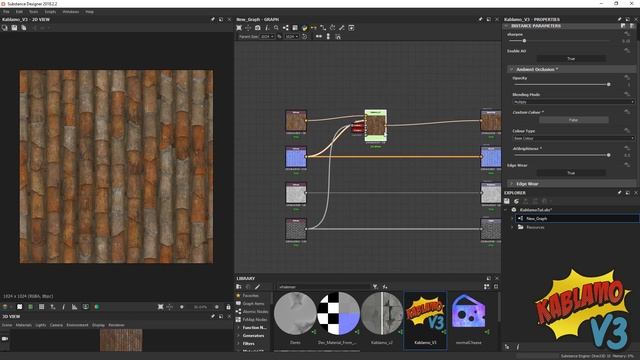This screenshot has height=360, width=640.
Task: Click the wrench tool icon in graph toolbar
Action: tap(342, 28)
